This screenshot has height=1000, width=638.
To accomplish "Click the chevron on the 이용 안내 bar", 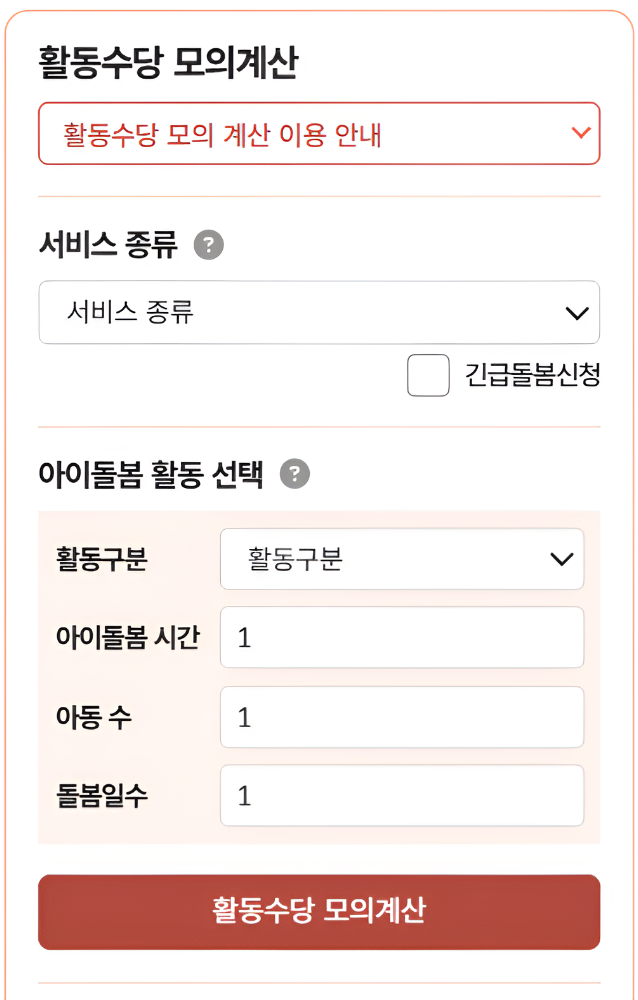I will [x=578, y=131].
